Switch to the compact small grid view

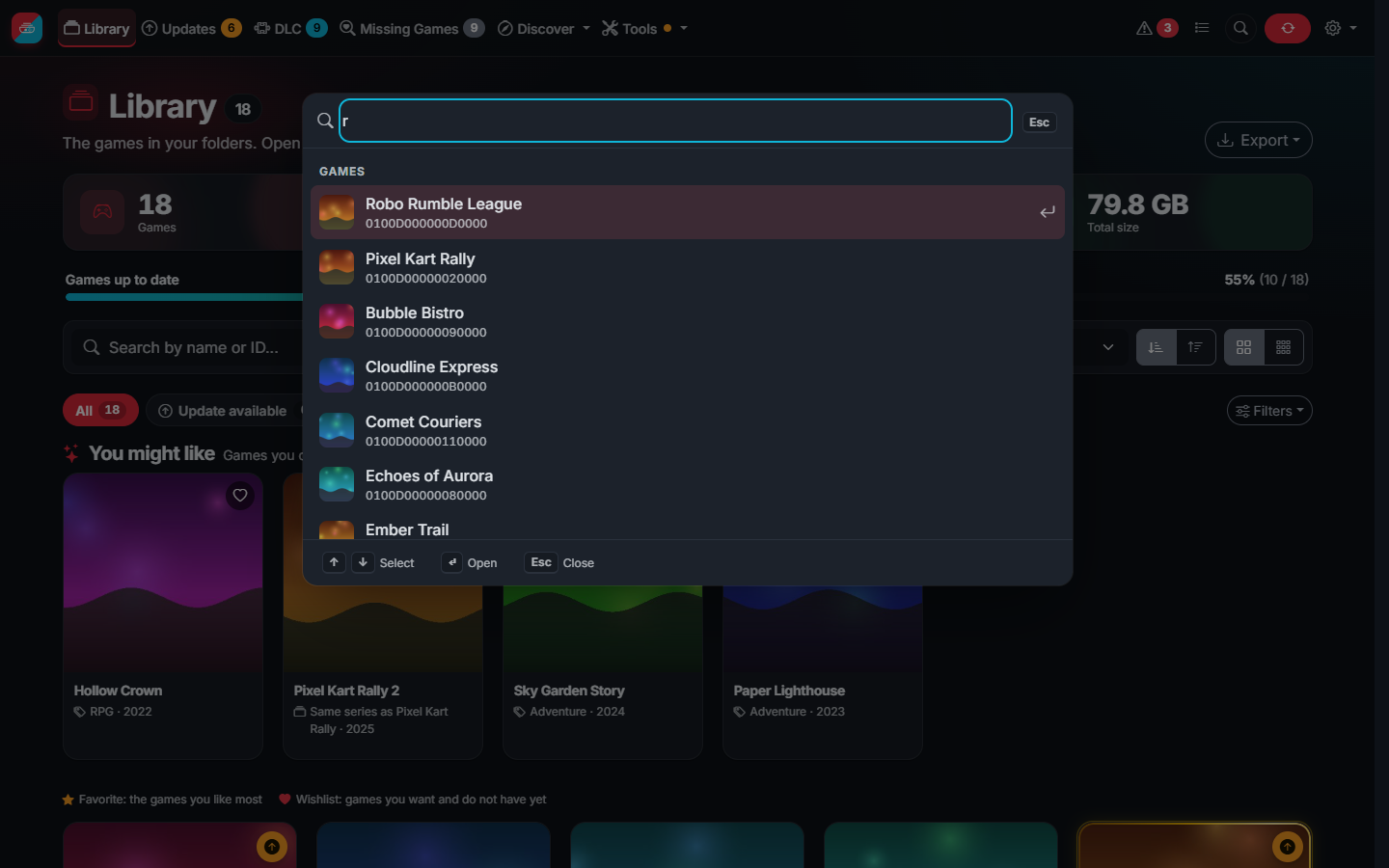1283,347
